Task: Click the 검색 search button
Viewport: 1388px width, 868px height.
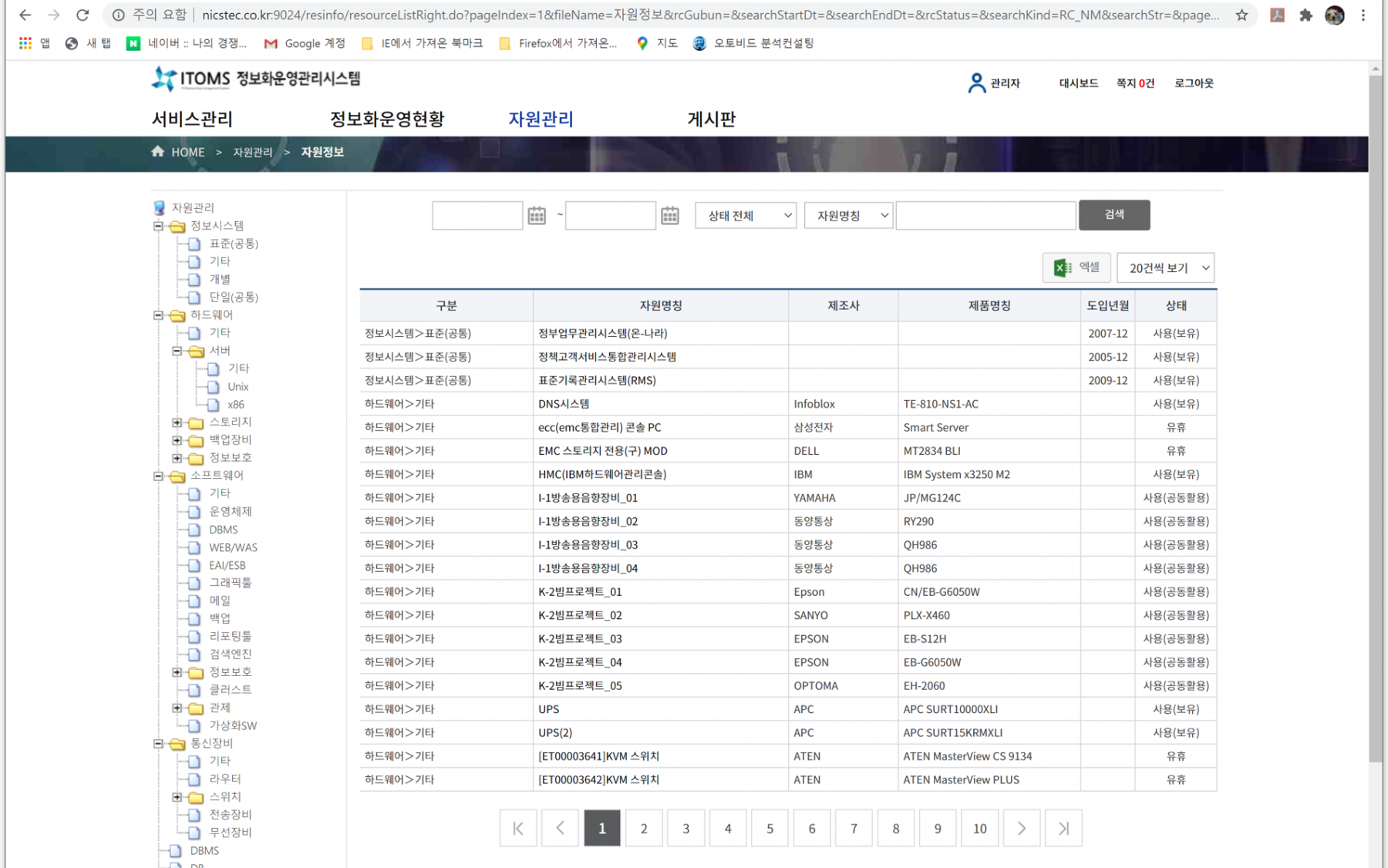Action: point(1114,215)
